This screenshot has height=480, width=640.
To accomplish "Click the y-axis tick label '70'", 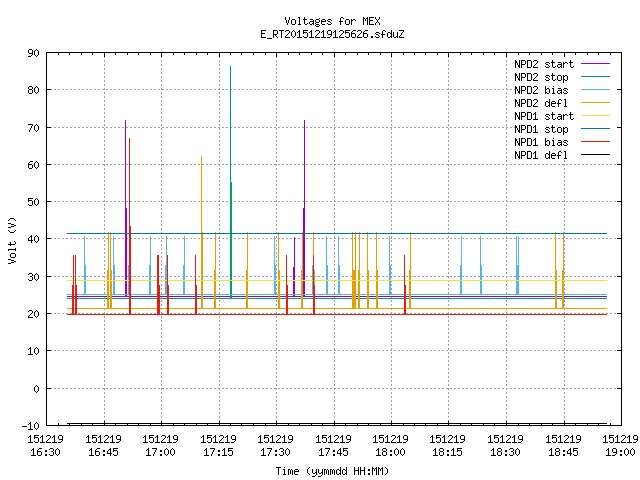I will pos(33,128).
